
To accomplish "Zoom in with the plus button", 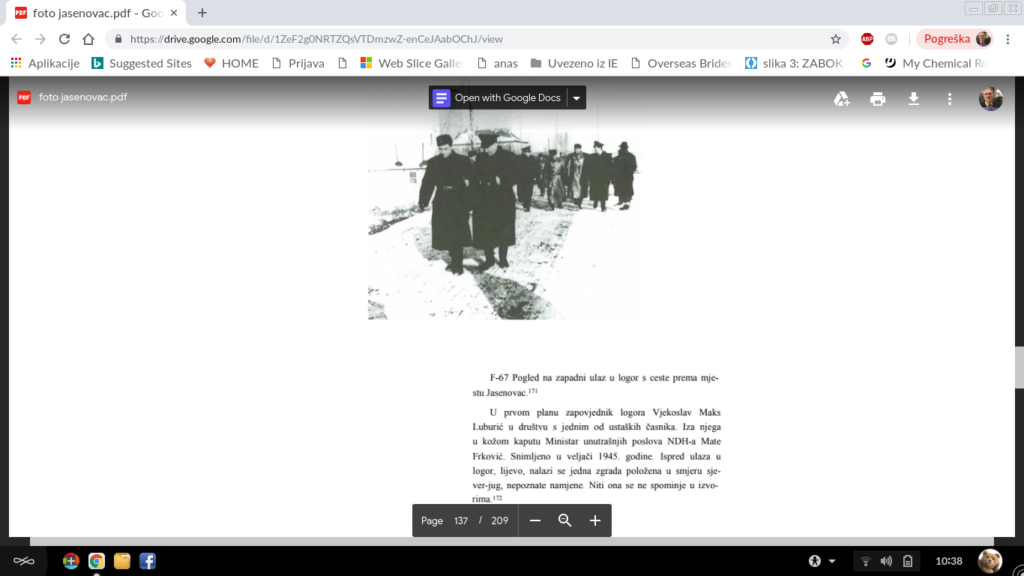I will pyautogui.click(x=595, y=520).
